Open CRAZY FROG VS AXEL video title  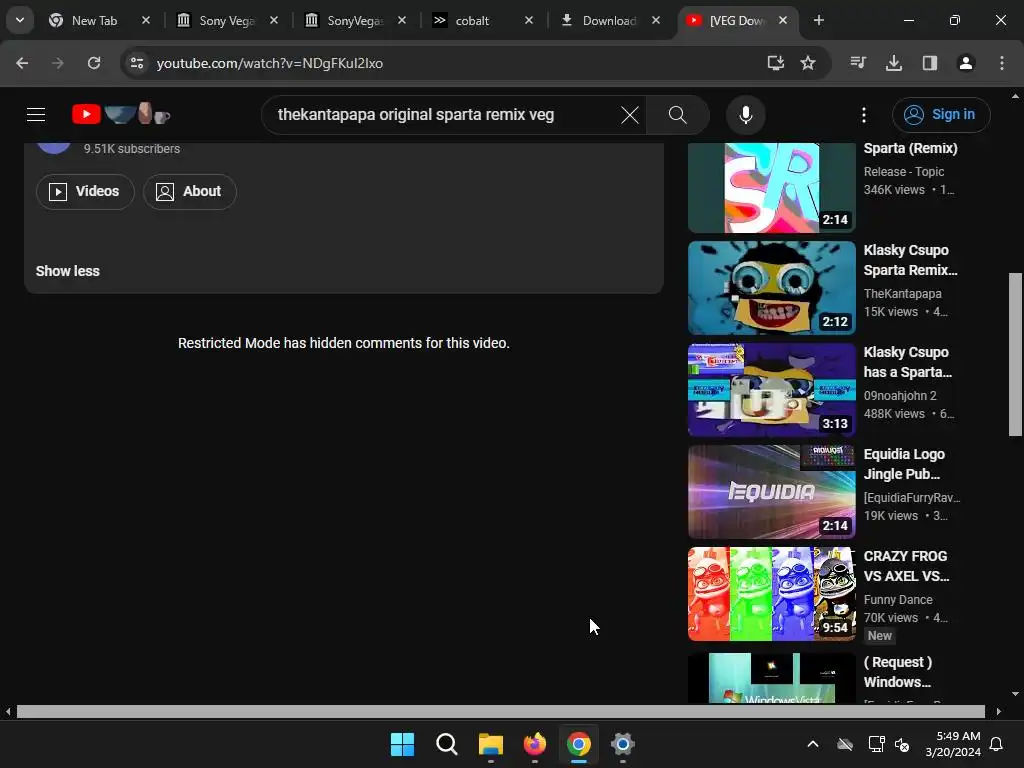[x=906, y=566]
